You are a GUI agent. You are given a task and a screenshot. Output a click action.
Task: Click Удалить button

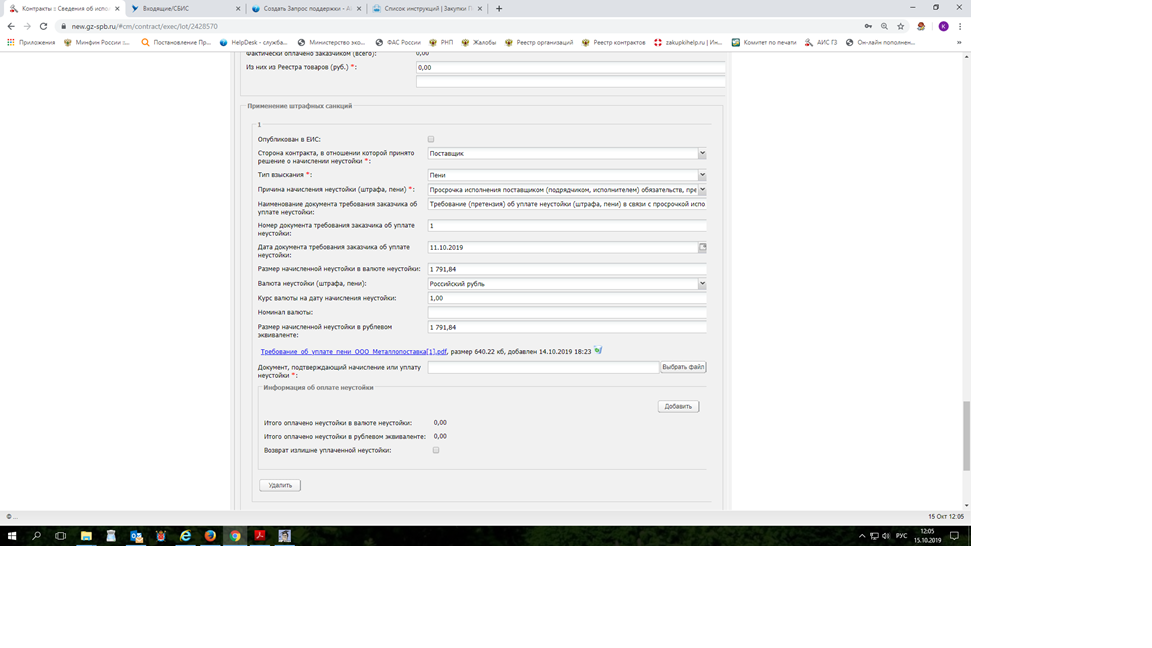click(x=280, y=485)
